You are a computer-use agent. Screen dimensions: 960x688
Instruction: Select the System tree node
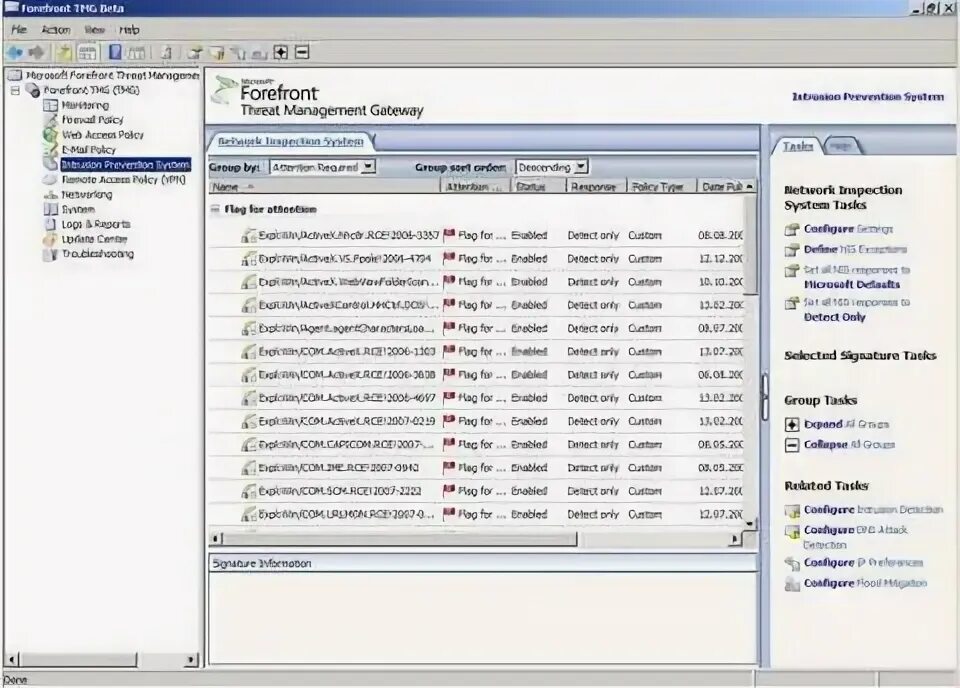pos(78,209)
